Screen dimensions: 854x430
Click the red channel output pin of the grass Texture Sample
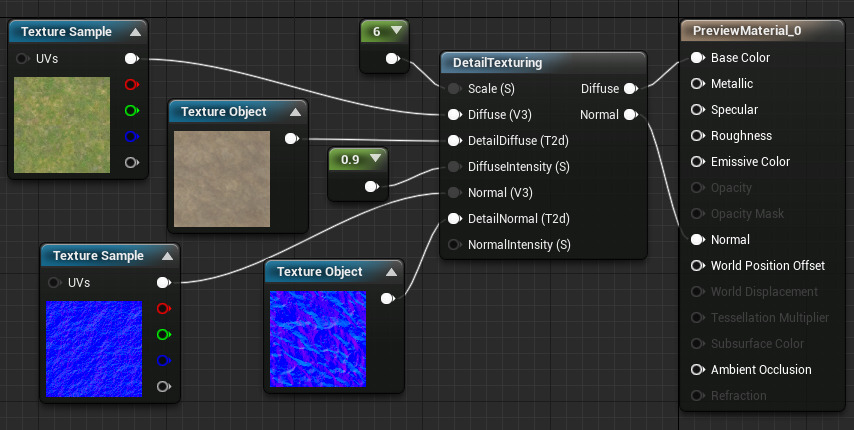tap(131, 85)
